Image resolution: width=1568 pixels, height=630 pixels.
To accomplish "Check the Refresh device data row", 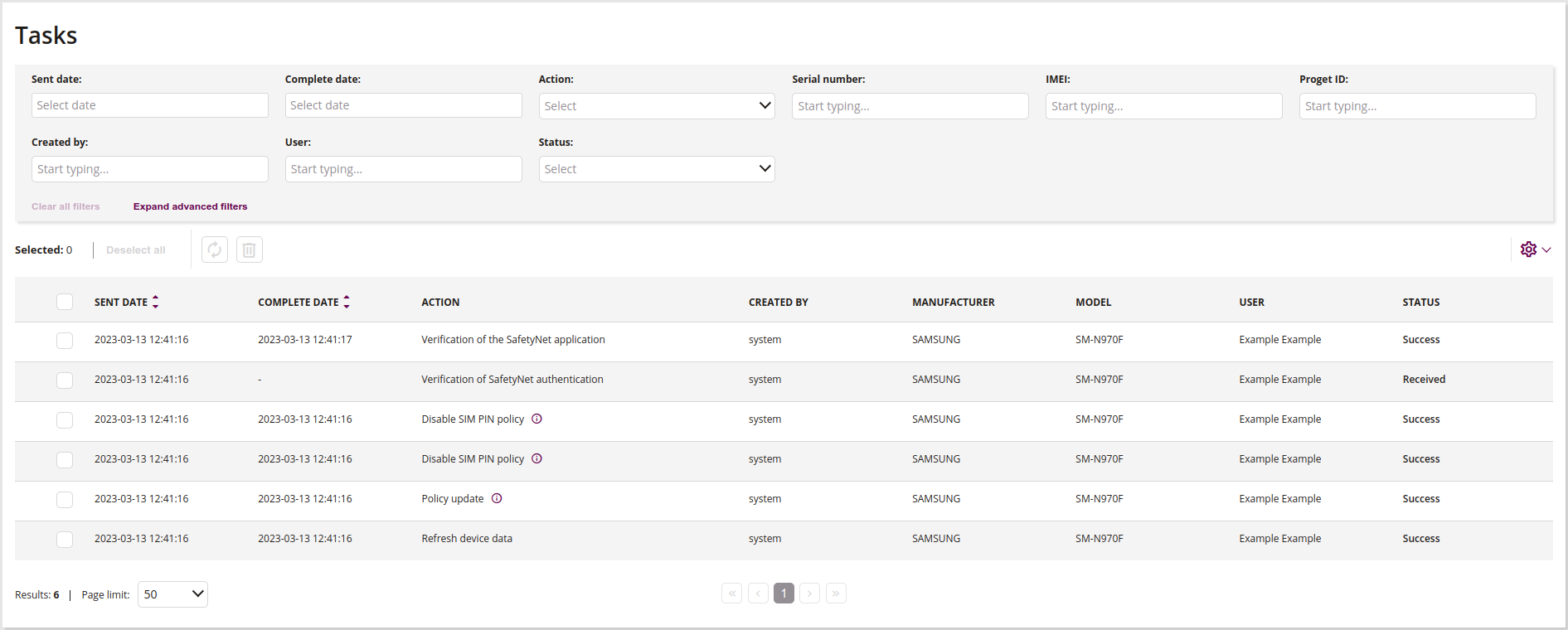I will (x=65, y=540).
